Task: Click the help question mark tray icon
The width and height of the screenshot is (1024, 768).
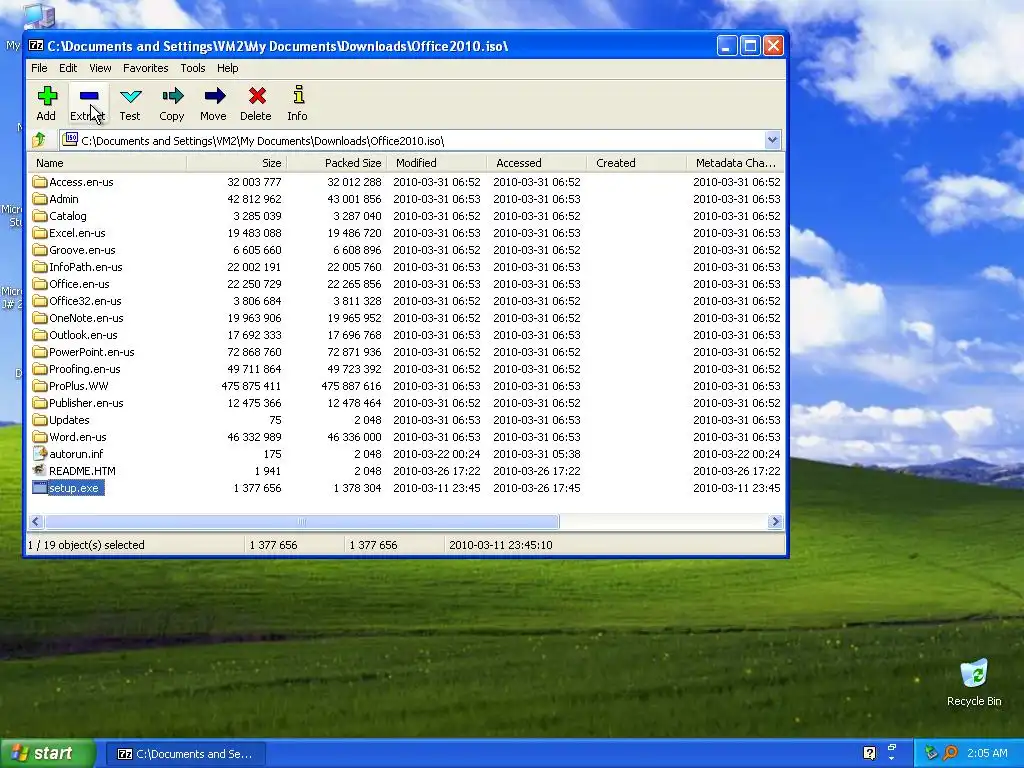Action: coord(869,753)
